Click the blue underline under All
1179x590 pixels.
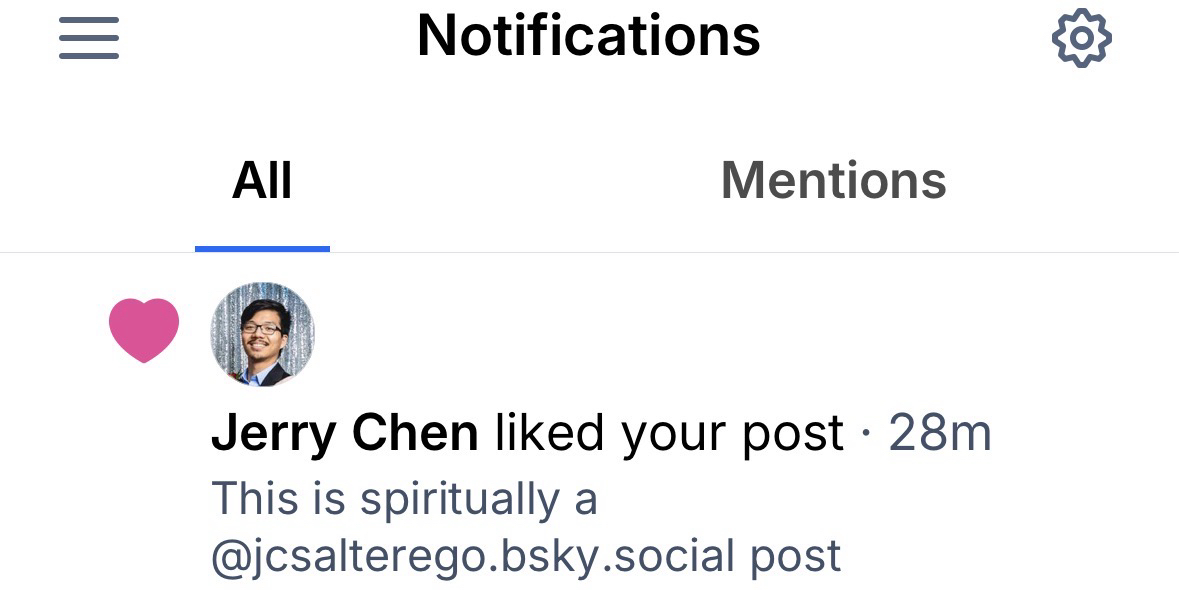pyautogui.click(x=262, y=249)
